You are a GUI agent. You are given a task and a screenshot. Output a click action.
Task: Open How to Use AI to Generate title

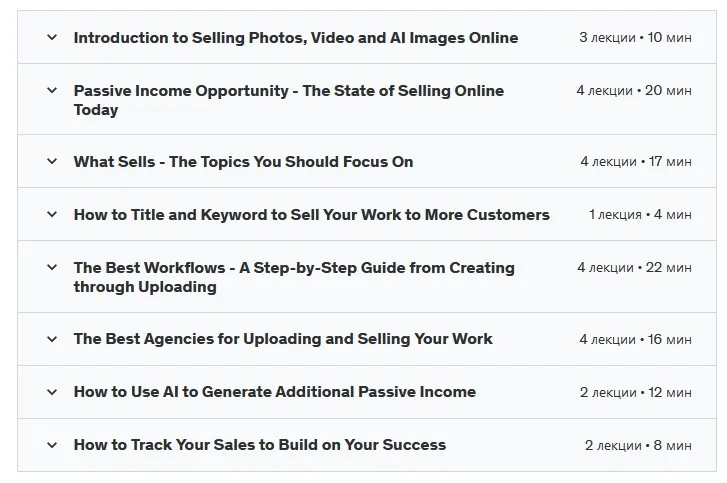click(x=274, y=392)
